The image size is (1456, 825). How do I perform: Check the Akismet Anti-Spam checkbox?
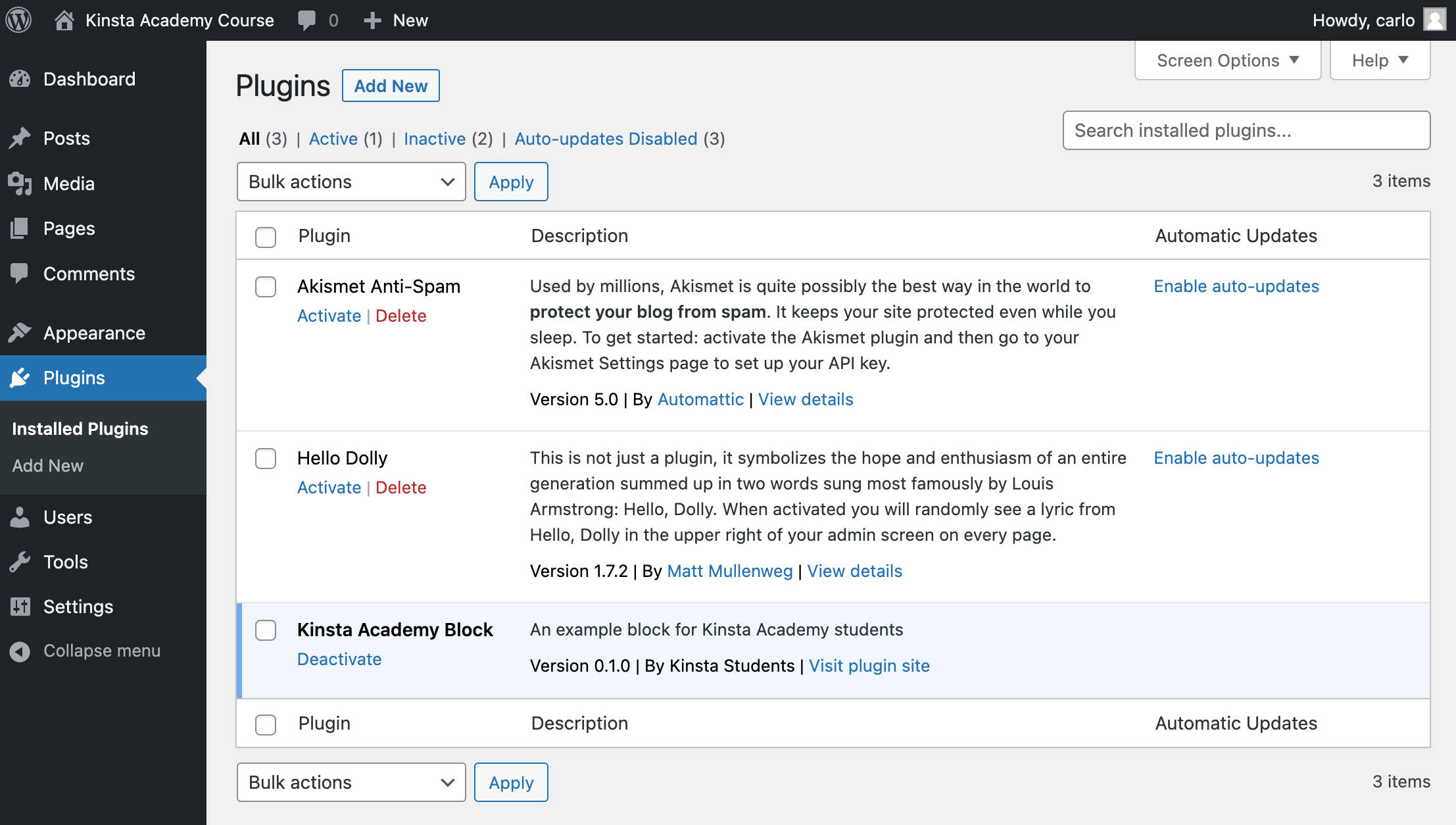point(265,287)
